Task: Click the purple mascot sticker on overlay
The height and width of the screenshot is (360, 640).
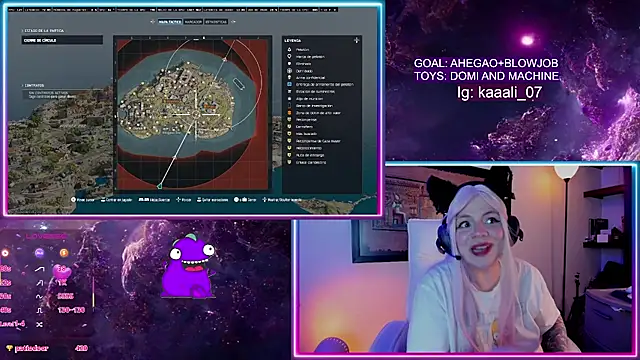Action: pyautogui.click(x=189, y=266)
